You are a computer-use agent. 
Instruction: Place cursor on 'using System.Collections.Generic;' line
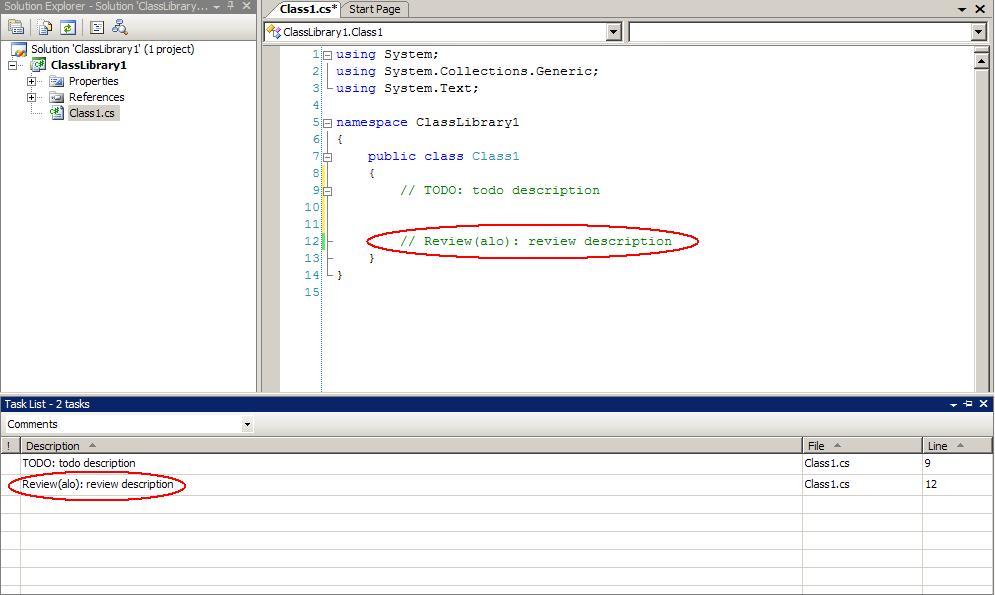467,71
